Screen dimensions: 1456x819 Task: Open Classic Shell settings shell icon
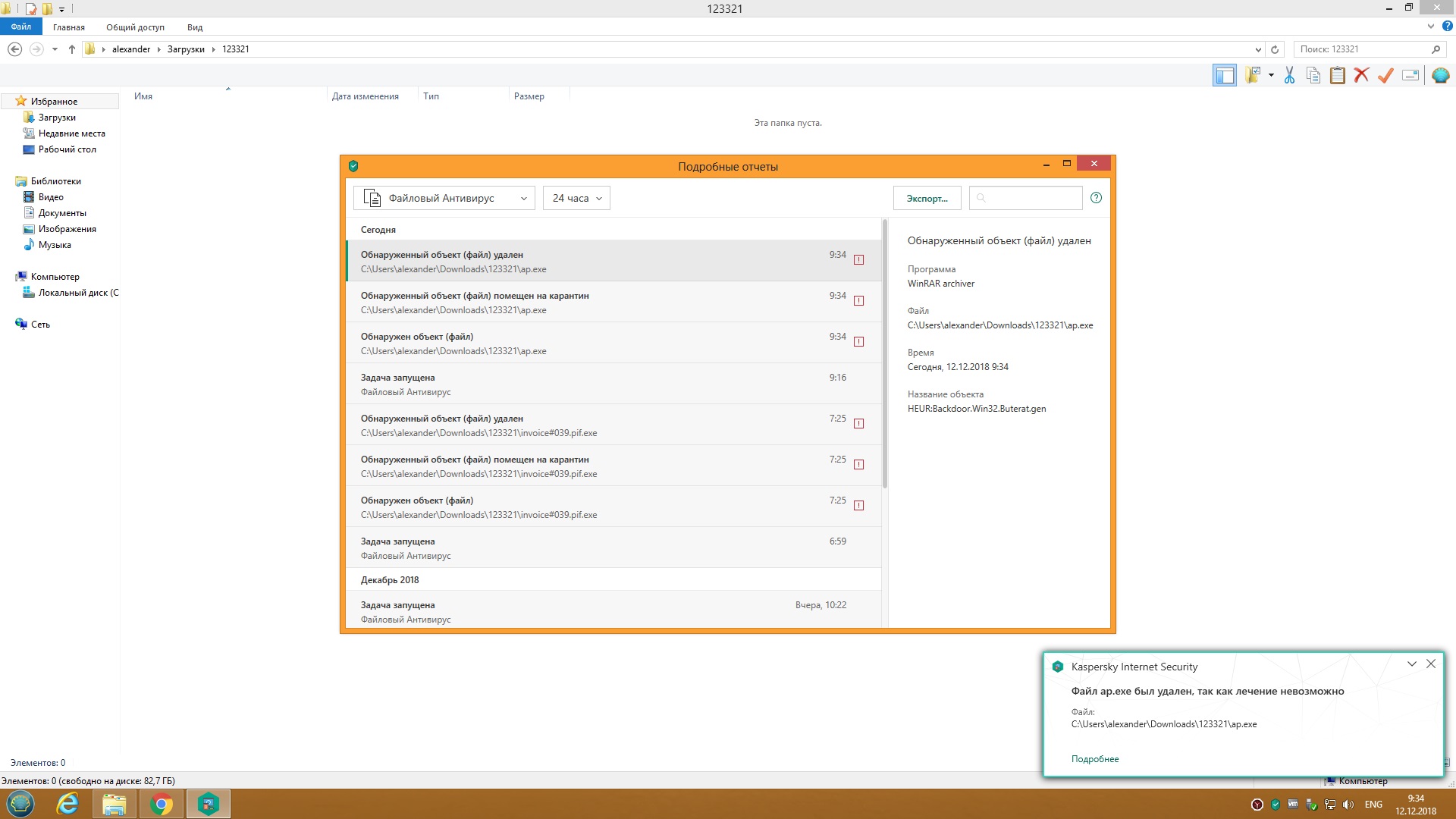click(1440, 75)
